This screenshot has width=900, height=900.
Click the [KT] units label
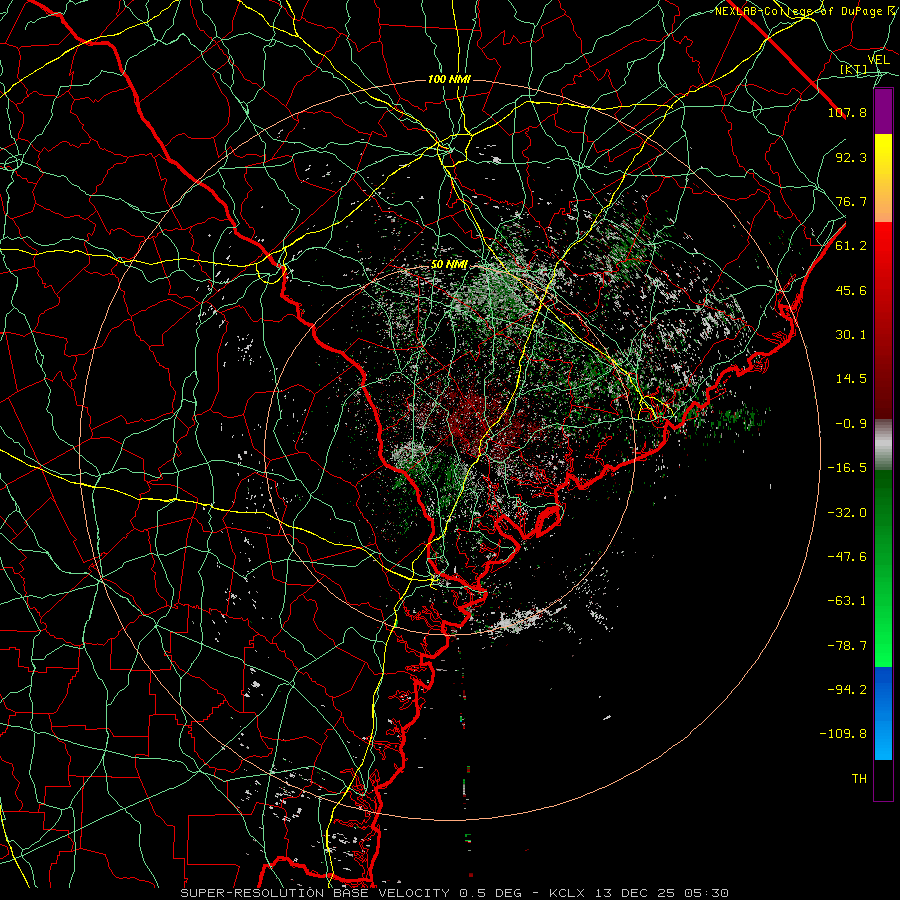(x=854, y=69)
